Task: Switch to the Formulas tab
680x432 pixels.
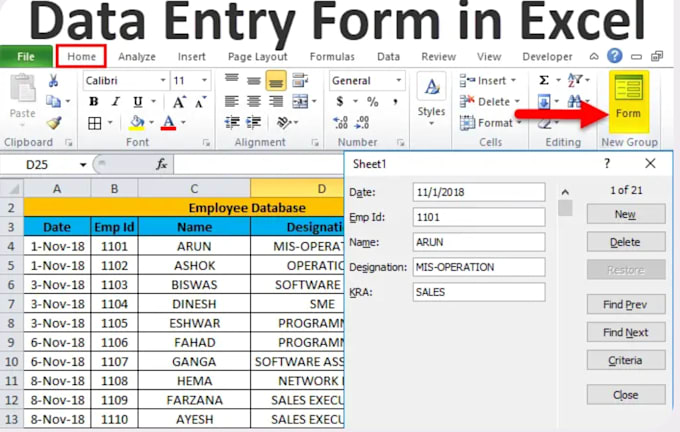Action: pyautogui.click(x=332, y=57)
